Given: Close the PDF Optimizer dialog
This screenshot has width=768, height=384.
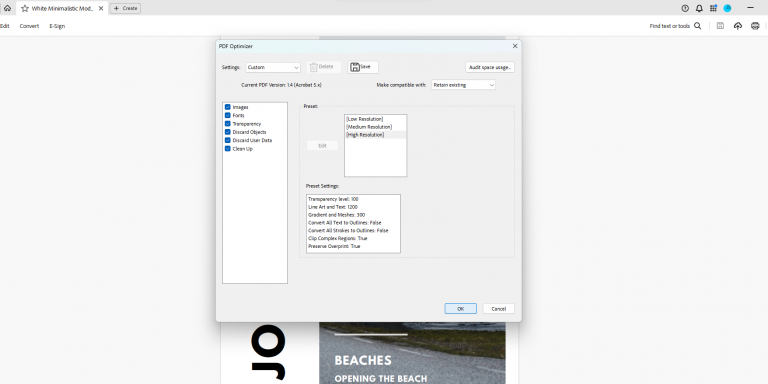Looking at the screenshot, I should point(515,46).
